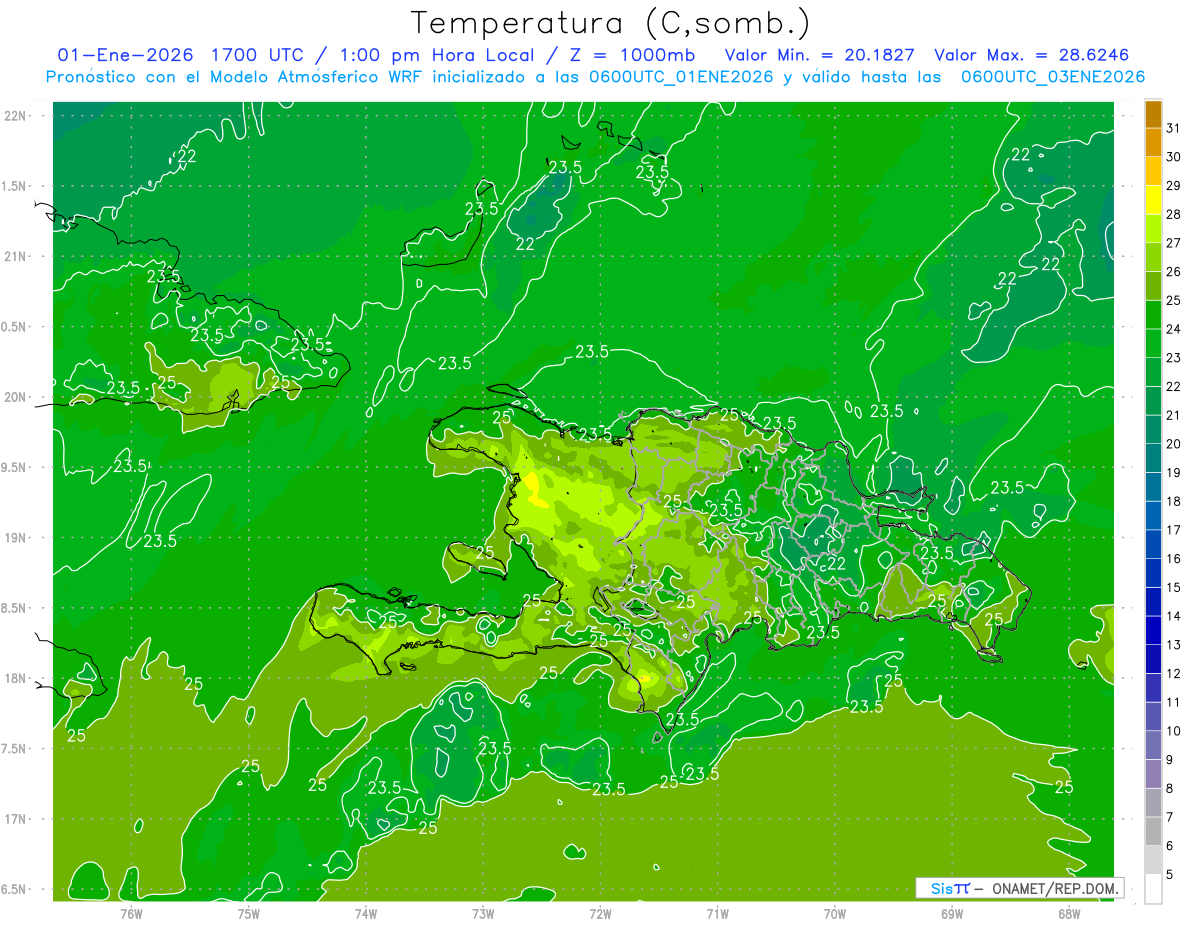The height and width of the screenshot is (927, 1200).
Task: Click the legend label "8"
Action: (x=1170, y=788)
